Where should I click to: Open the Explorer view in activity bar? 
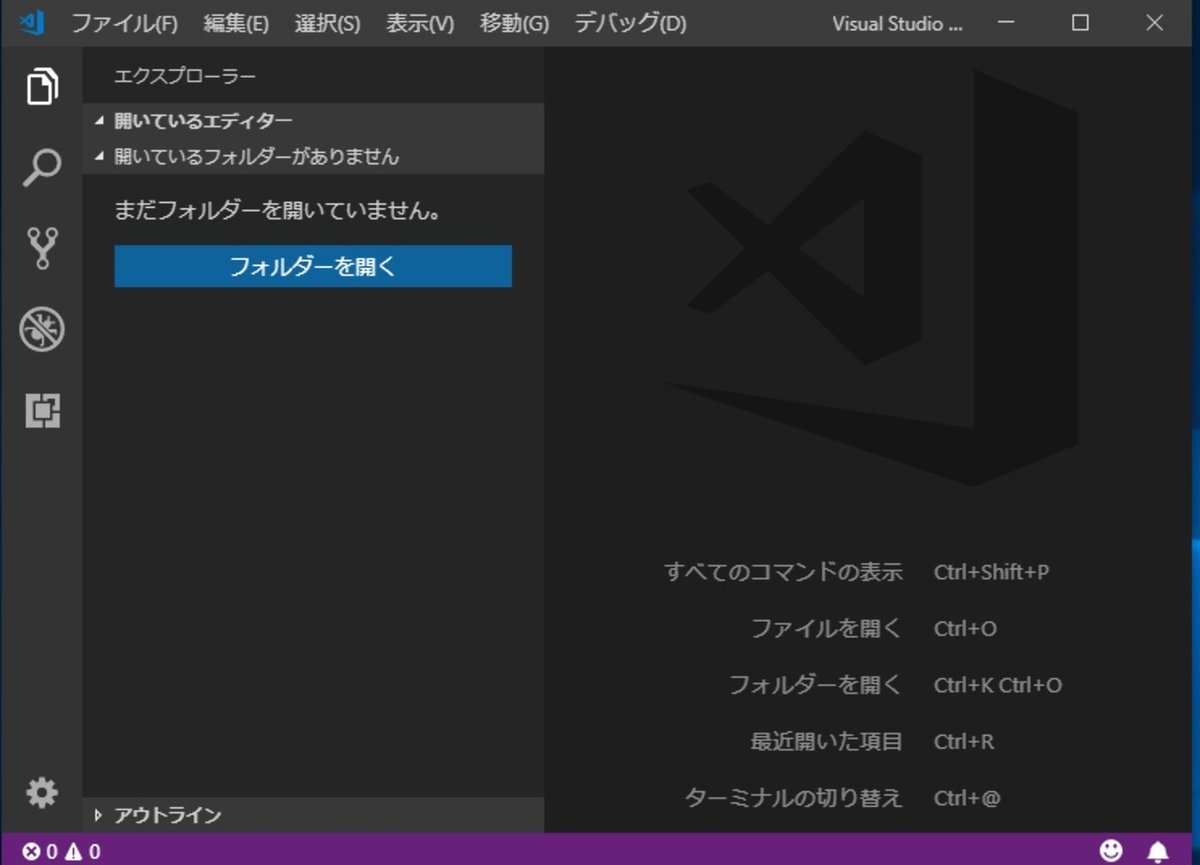coord(41,86)
